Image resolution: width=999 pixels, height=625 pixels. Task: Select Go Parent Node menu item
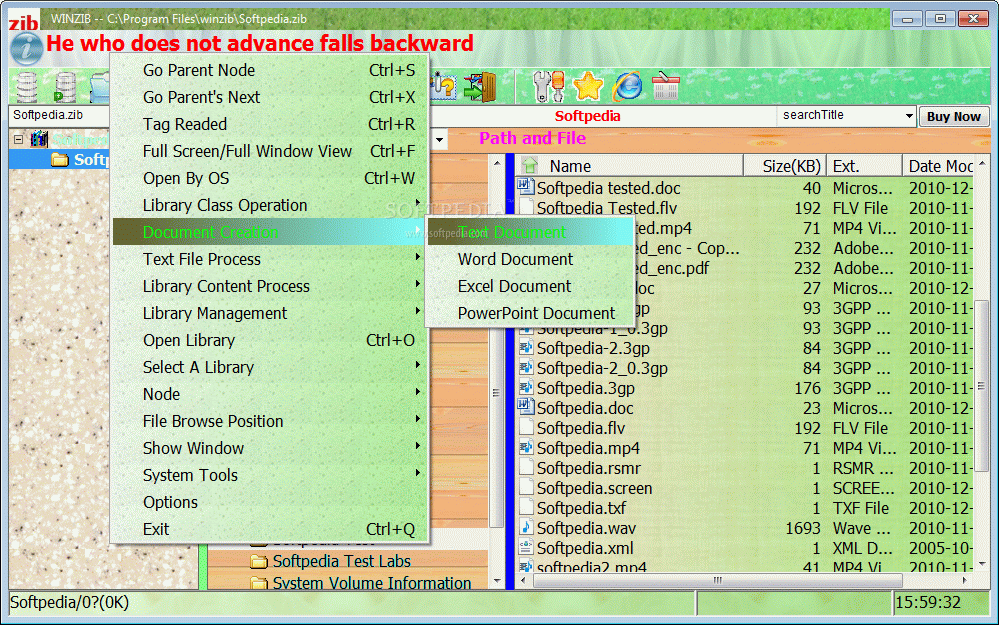click(270, 70)
